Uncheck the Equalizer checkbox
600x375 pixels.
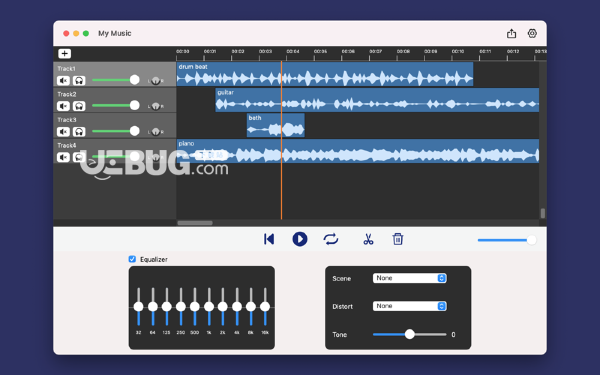click(132, 259)
